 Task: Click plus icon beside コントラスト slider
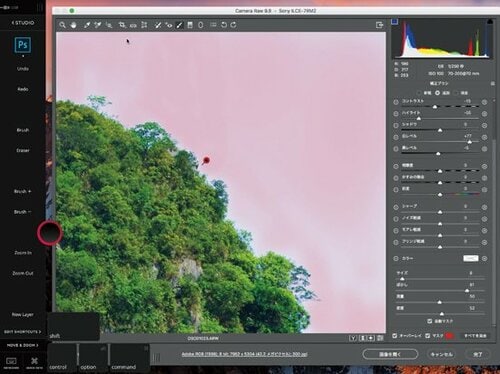[x=484, y=102]
